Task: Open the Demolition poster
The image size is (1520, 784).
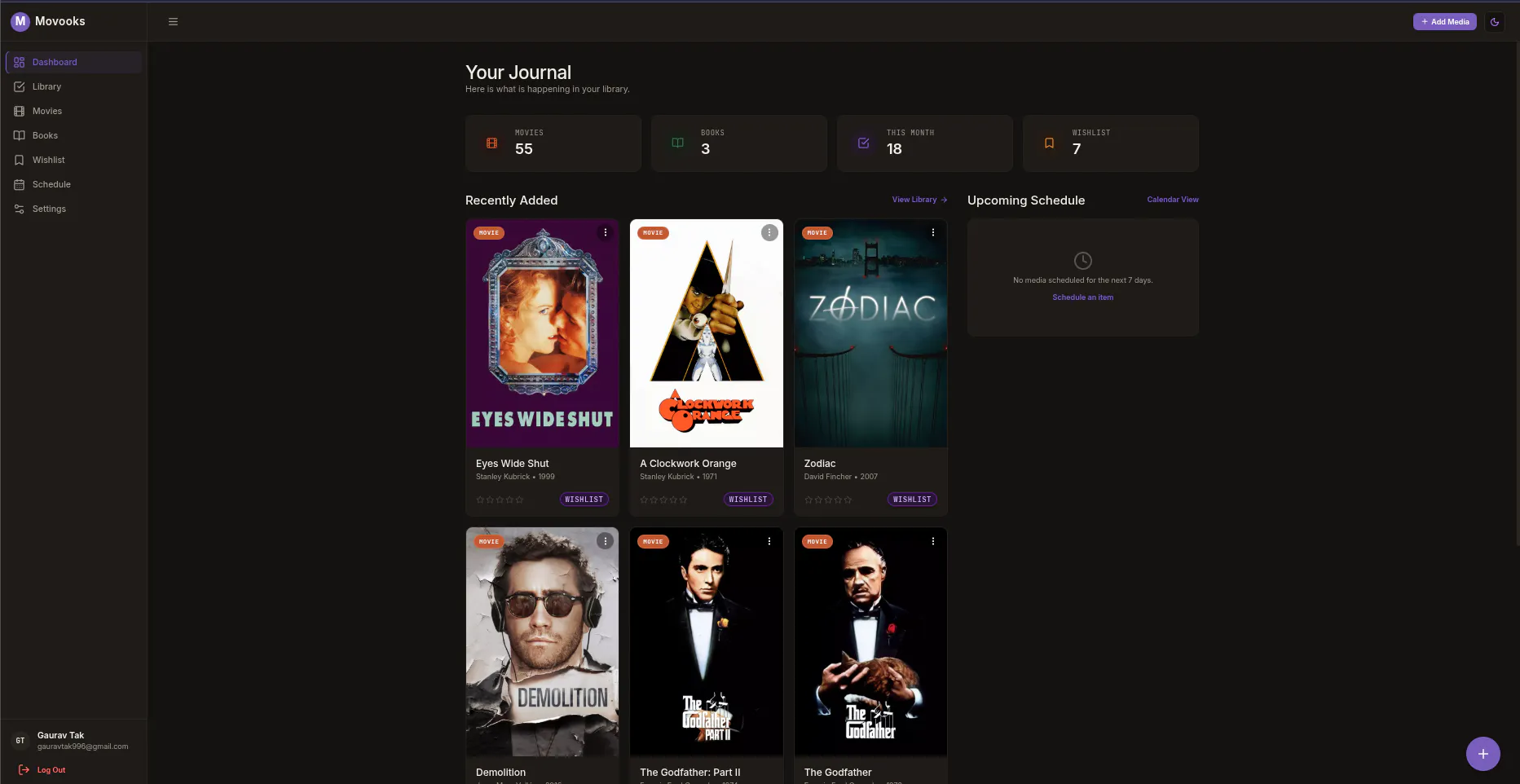Action: click(542, 642)
